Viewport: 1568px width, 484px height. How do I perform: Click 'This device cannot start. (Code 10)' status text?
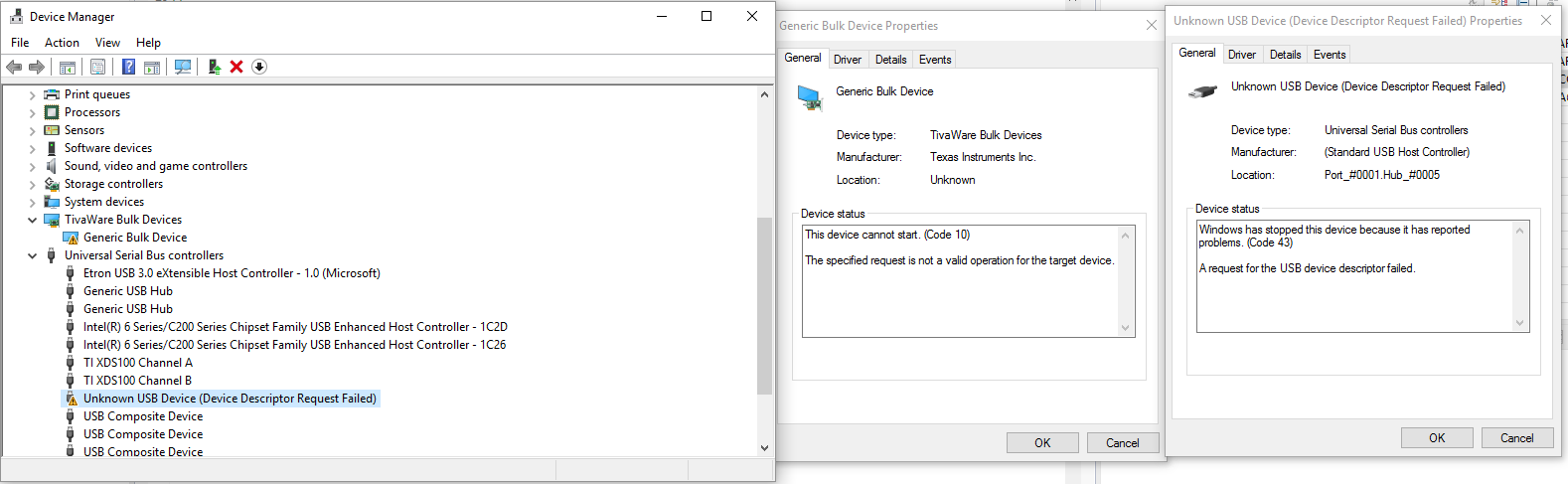(887, 235)
